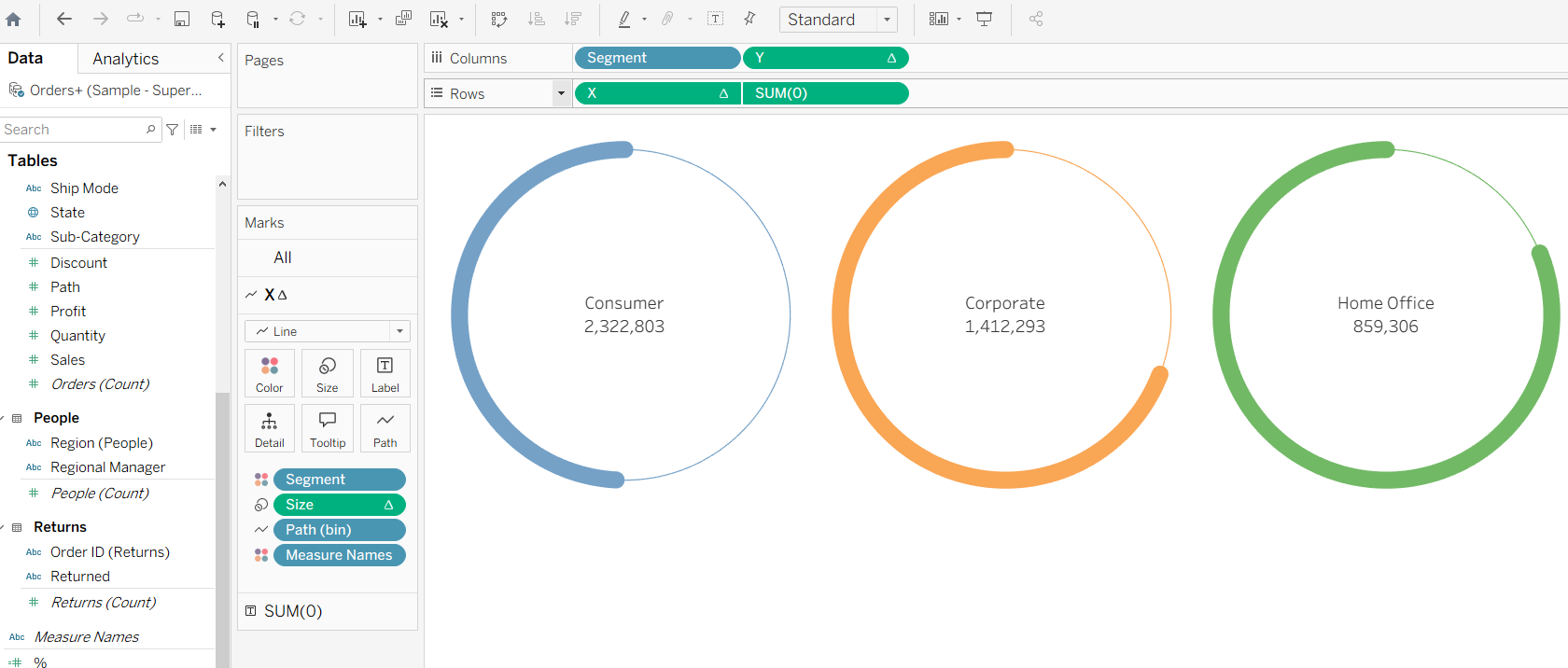Switch to the Data tab
Image resolution: width=1568 pixels, height=668 pixels.
[25, 58]
